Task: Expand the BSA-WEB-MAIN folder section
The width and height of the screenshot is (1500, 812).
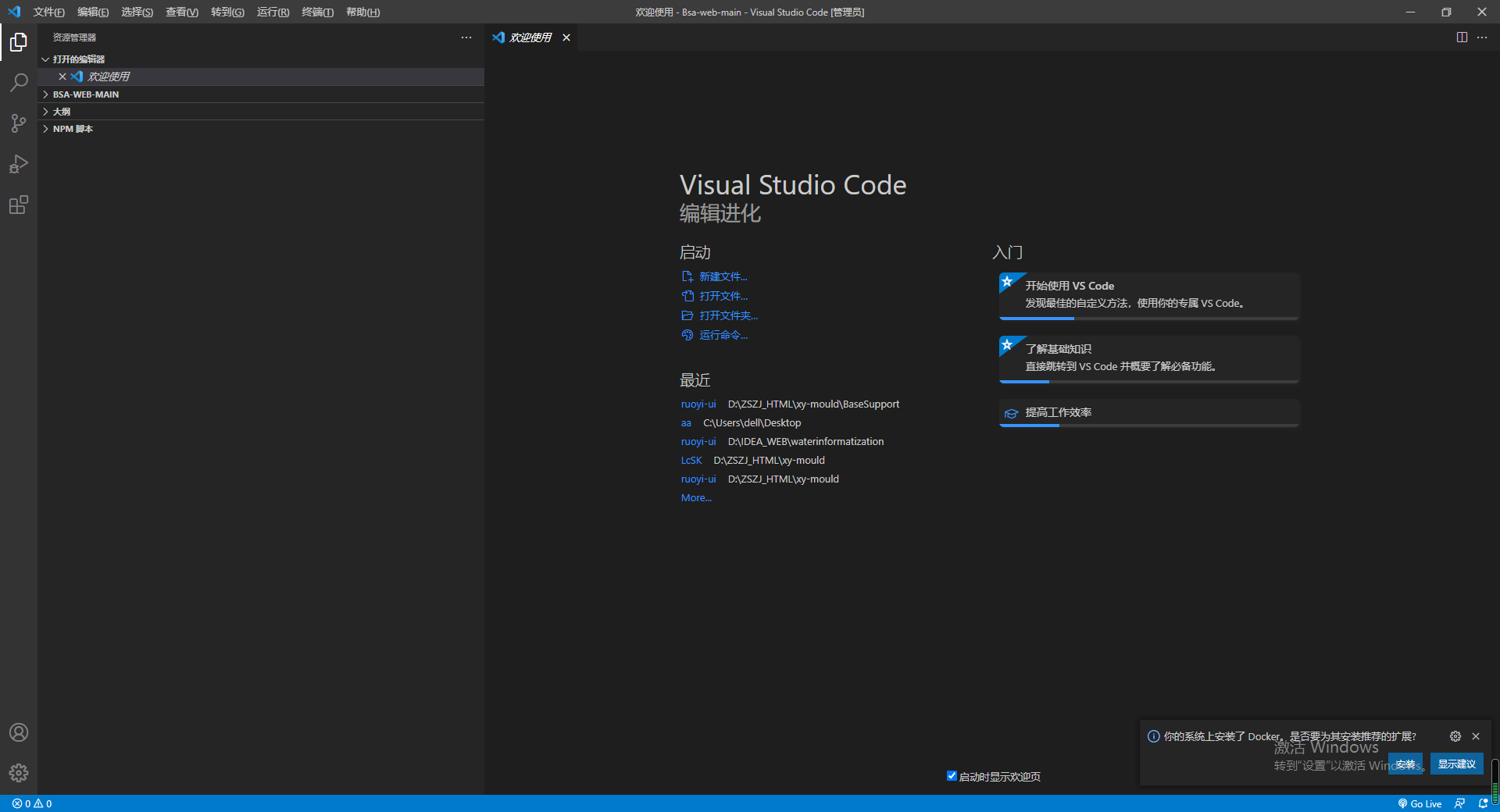Action: pos(261,94)
